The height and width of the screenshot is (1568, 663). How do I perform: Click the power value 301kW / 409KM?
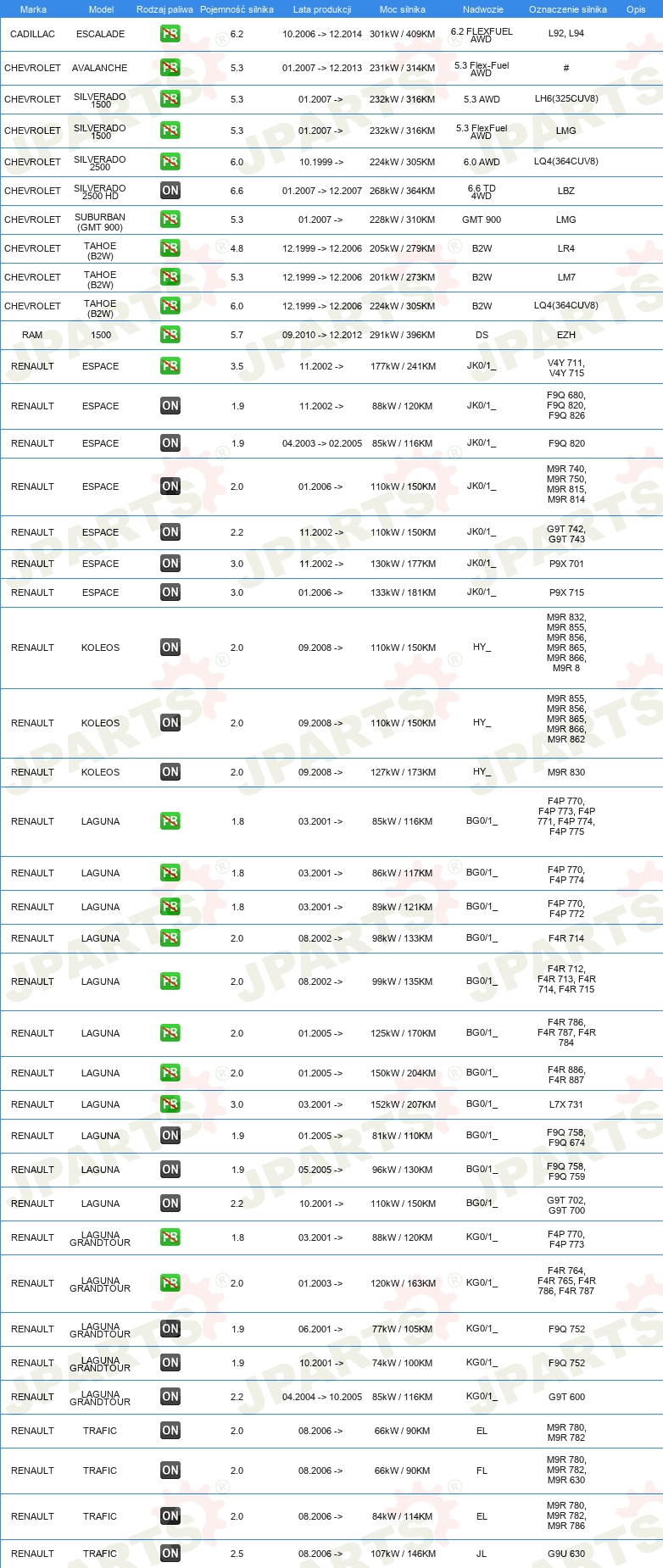coord(402,34)
